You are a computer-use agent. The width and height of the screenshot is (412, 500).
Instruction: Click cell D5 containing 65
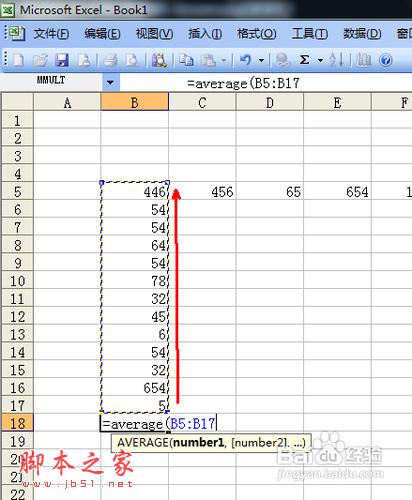point(270,192)
